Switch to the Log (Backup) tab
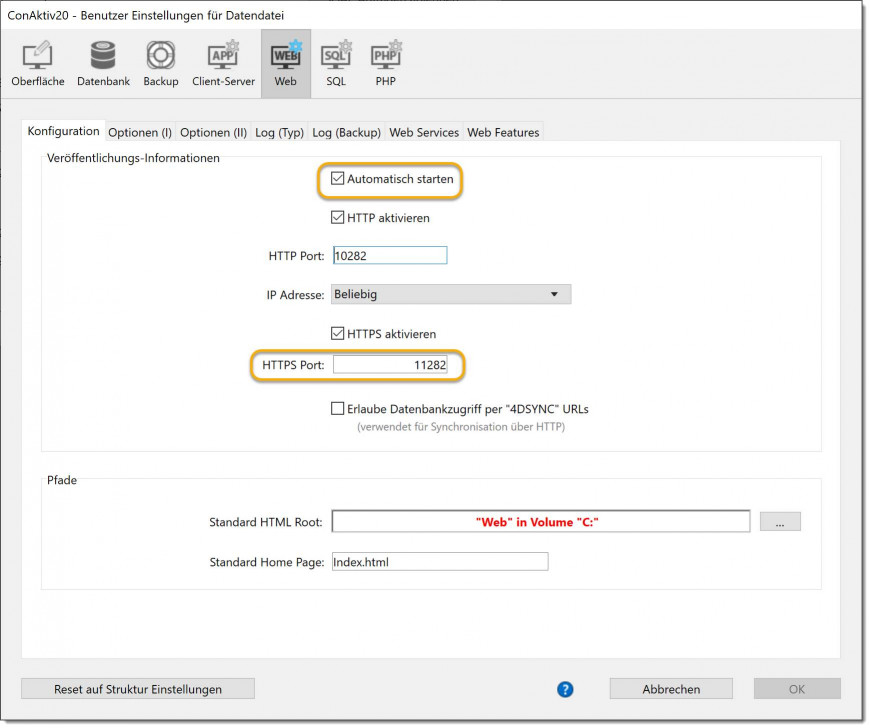 [x=346, y=132]
